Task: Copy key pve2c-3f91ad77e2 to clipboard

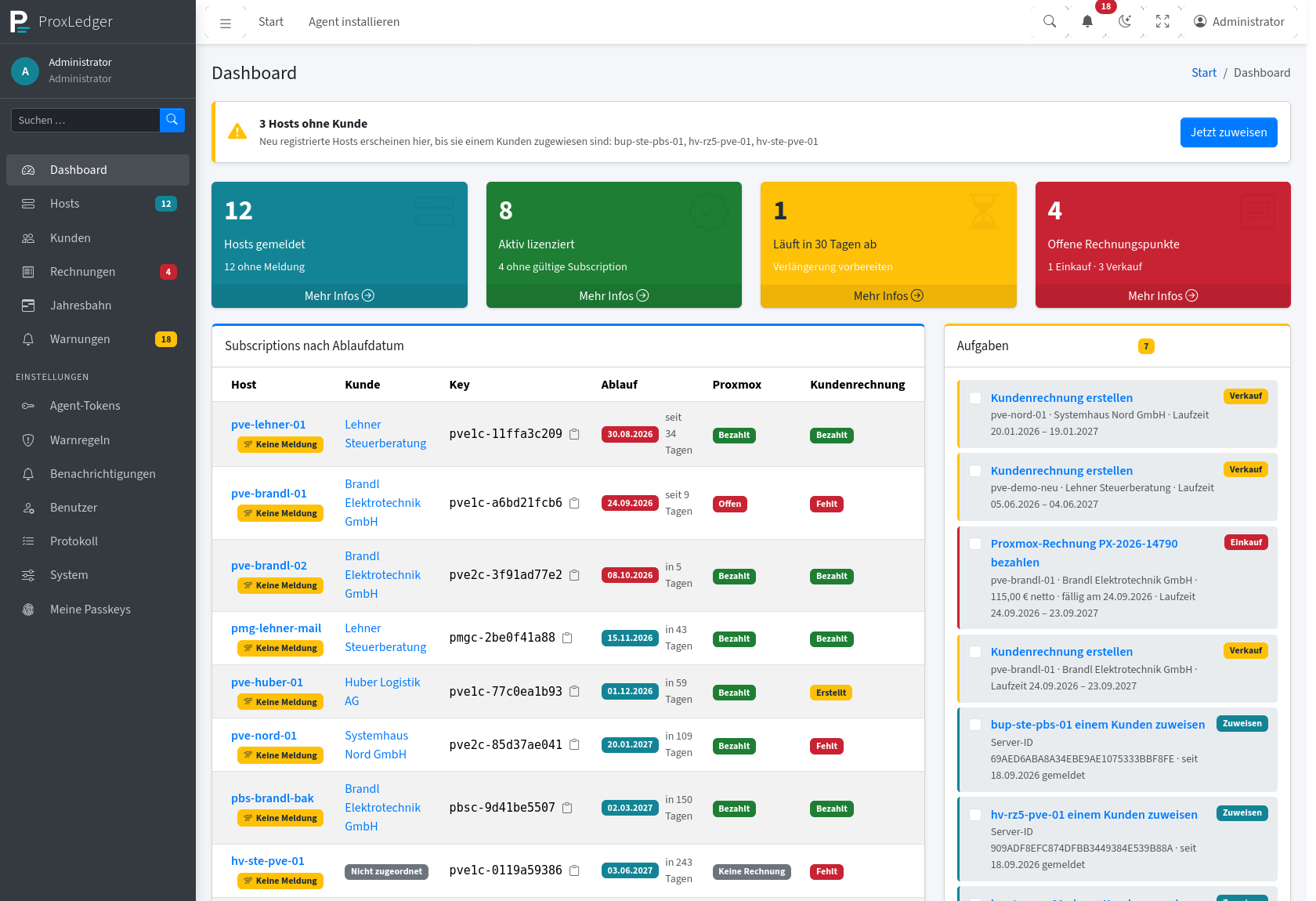Action: [x=574, y=575]
